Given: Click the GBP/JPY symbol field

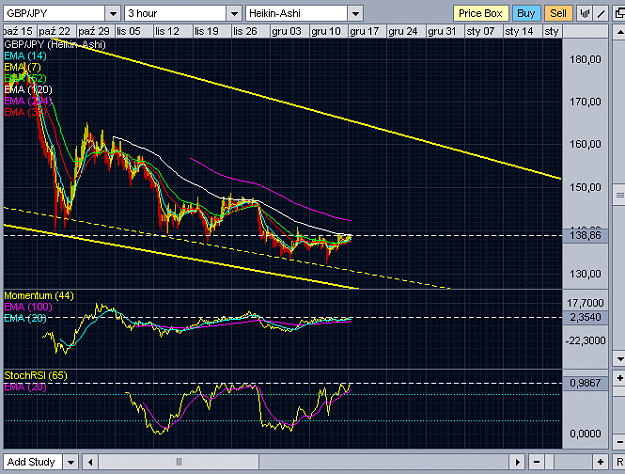Looking at the screenshot, I should [x=54, y=14].
